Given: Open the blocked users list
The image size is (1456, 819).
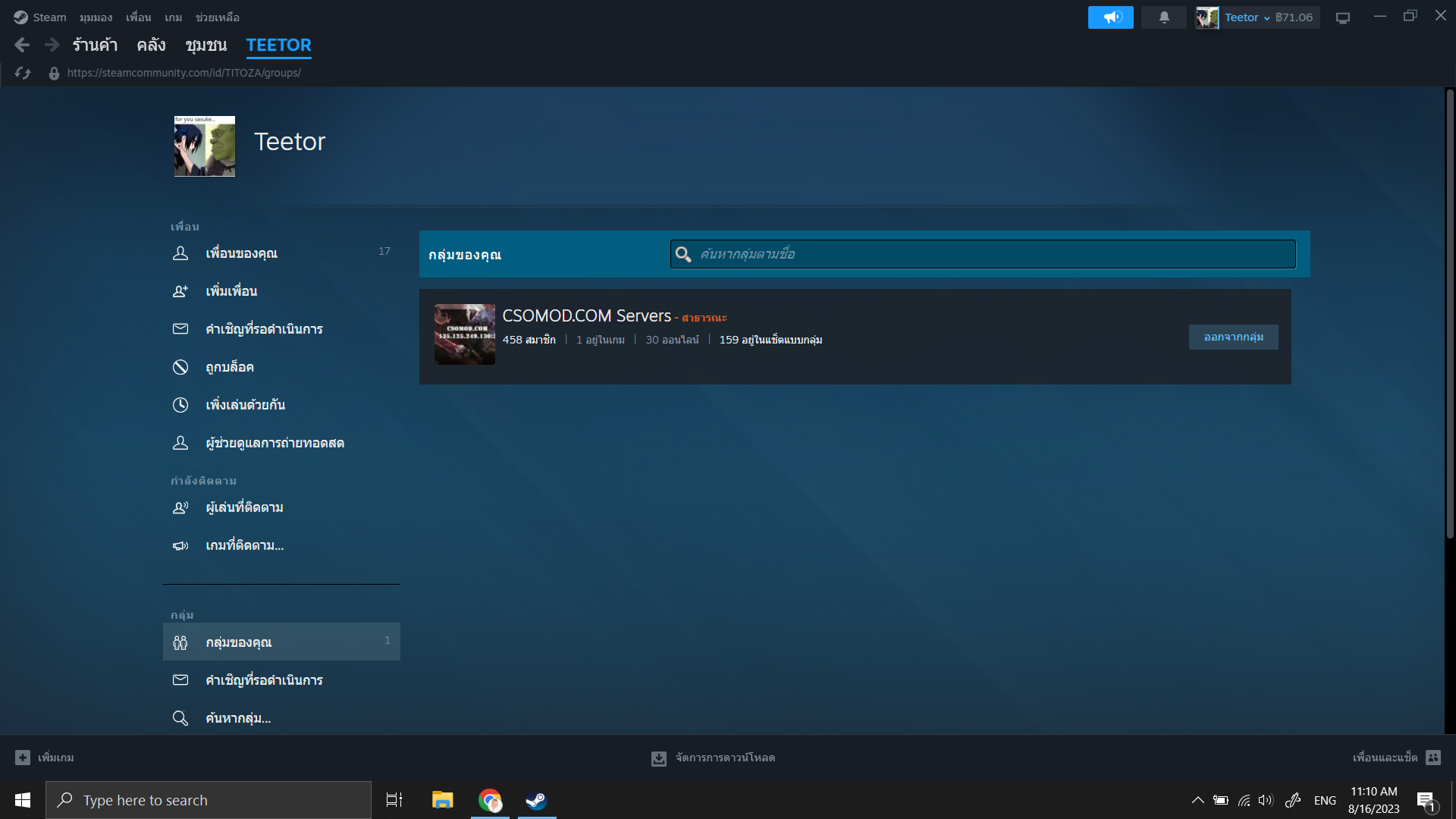Looking at the screenshot, I should coord(229,367).
